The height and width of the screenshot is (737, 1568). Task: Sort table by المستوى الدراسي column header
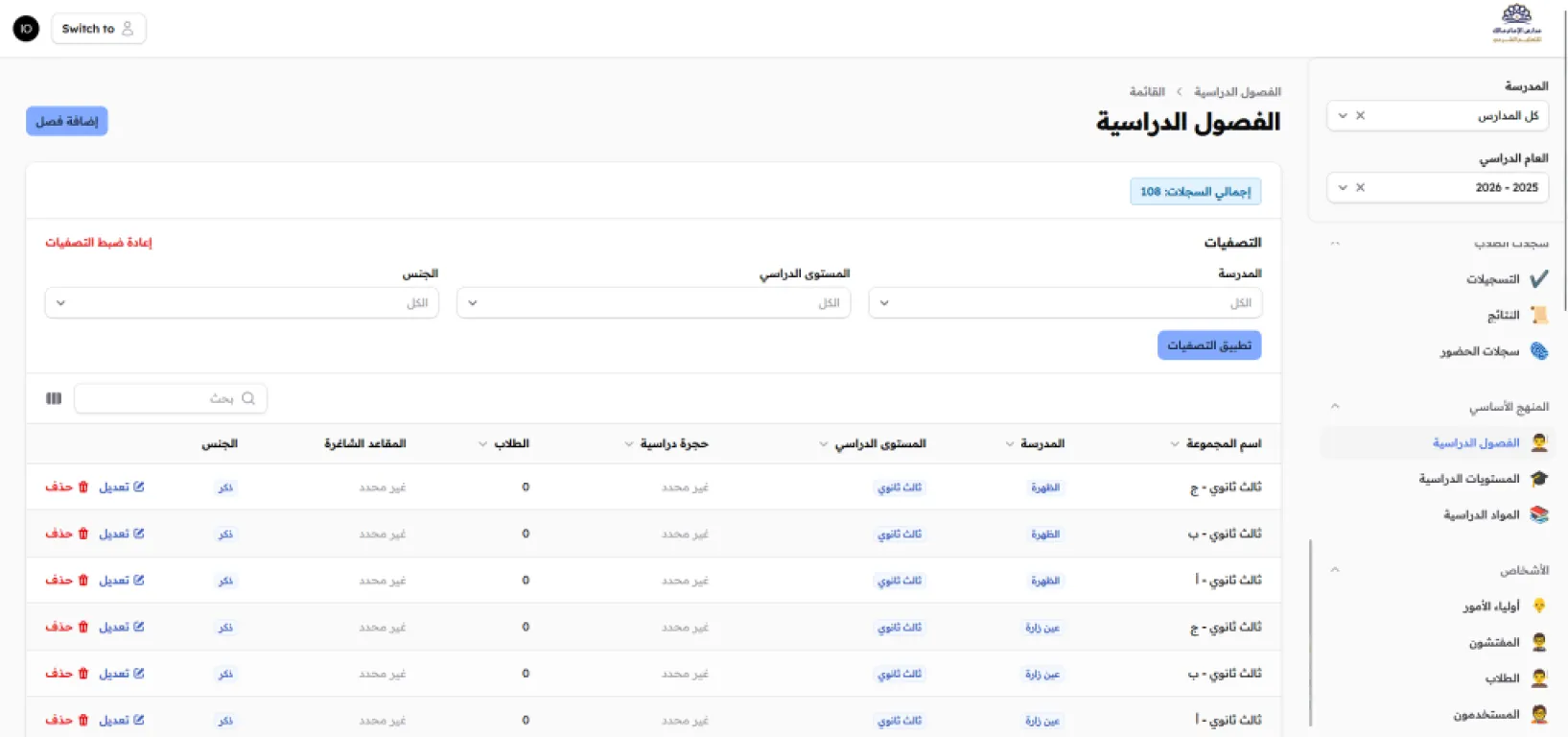tap(872, 443)
